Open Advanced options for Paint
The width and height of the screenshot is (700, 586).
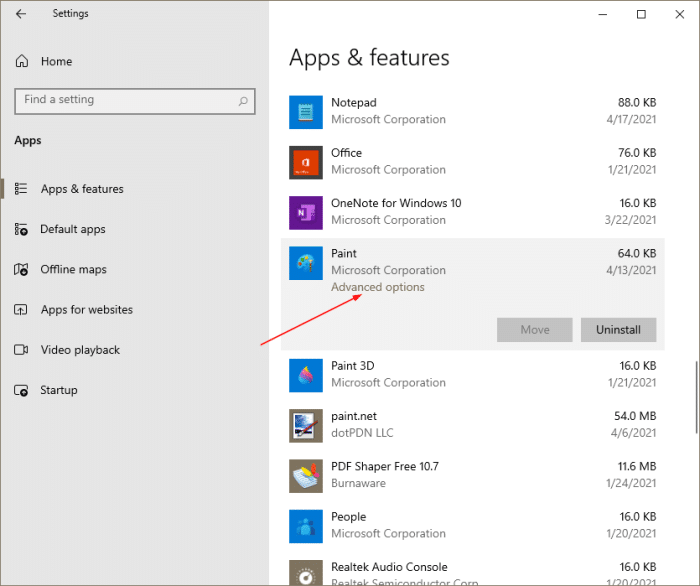pyautogui.click(x=378, y=287)
